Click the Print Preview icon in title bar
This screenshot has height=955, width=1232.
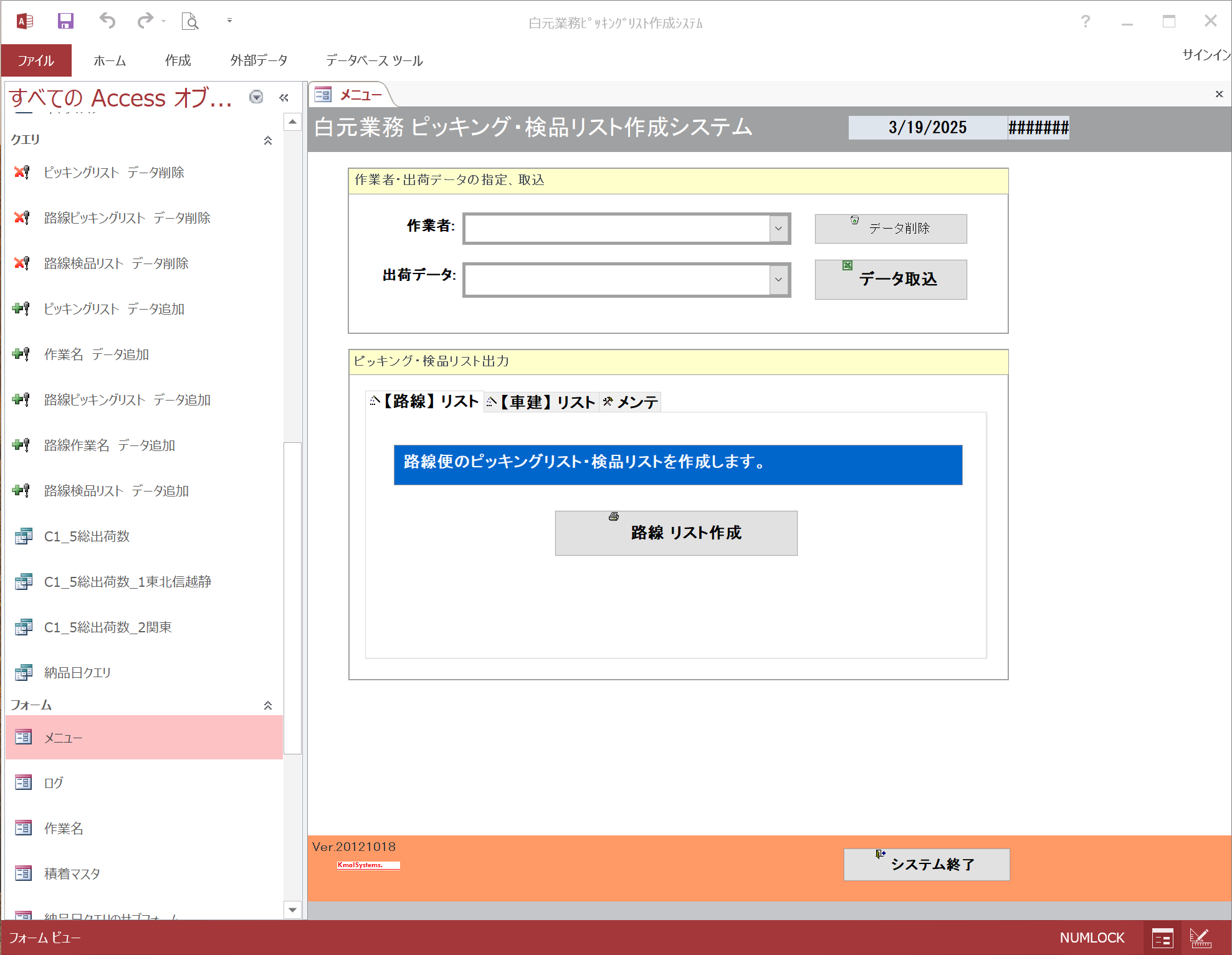[190, 21]
